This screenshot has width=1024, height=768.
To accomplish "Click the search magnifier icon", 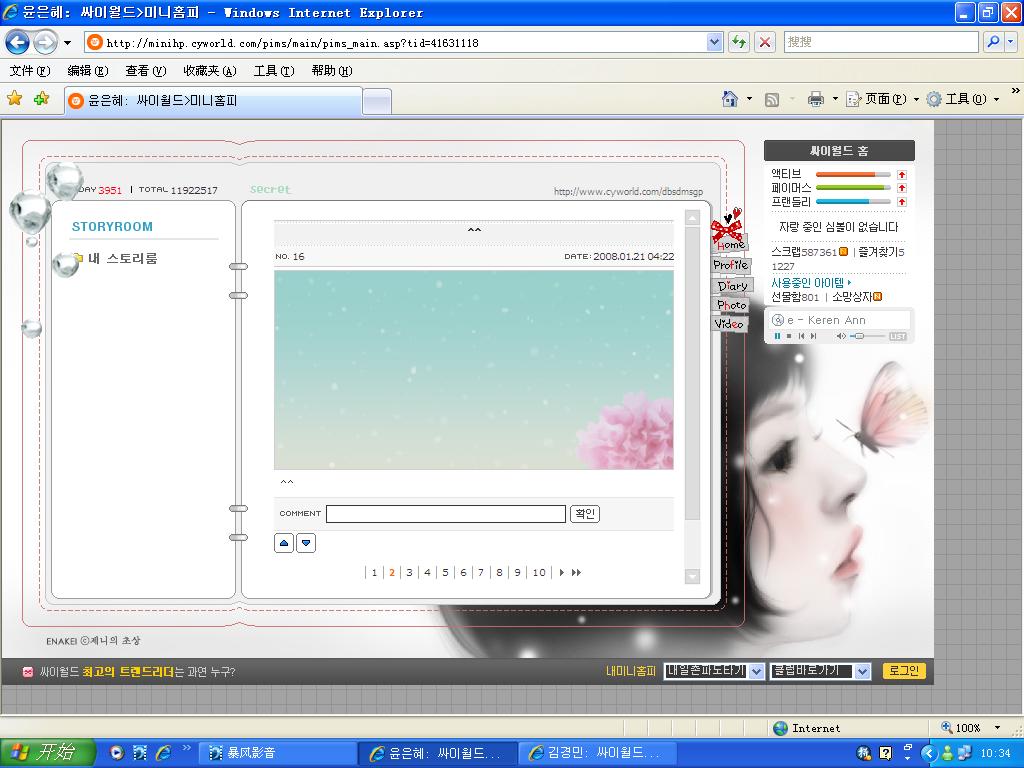I will [x=993, y=42].
